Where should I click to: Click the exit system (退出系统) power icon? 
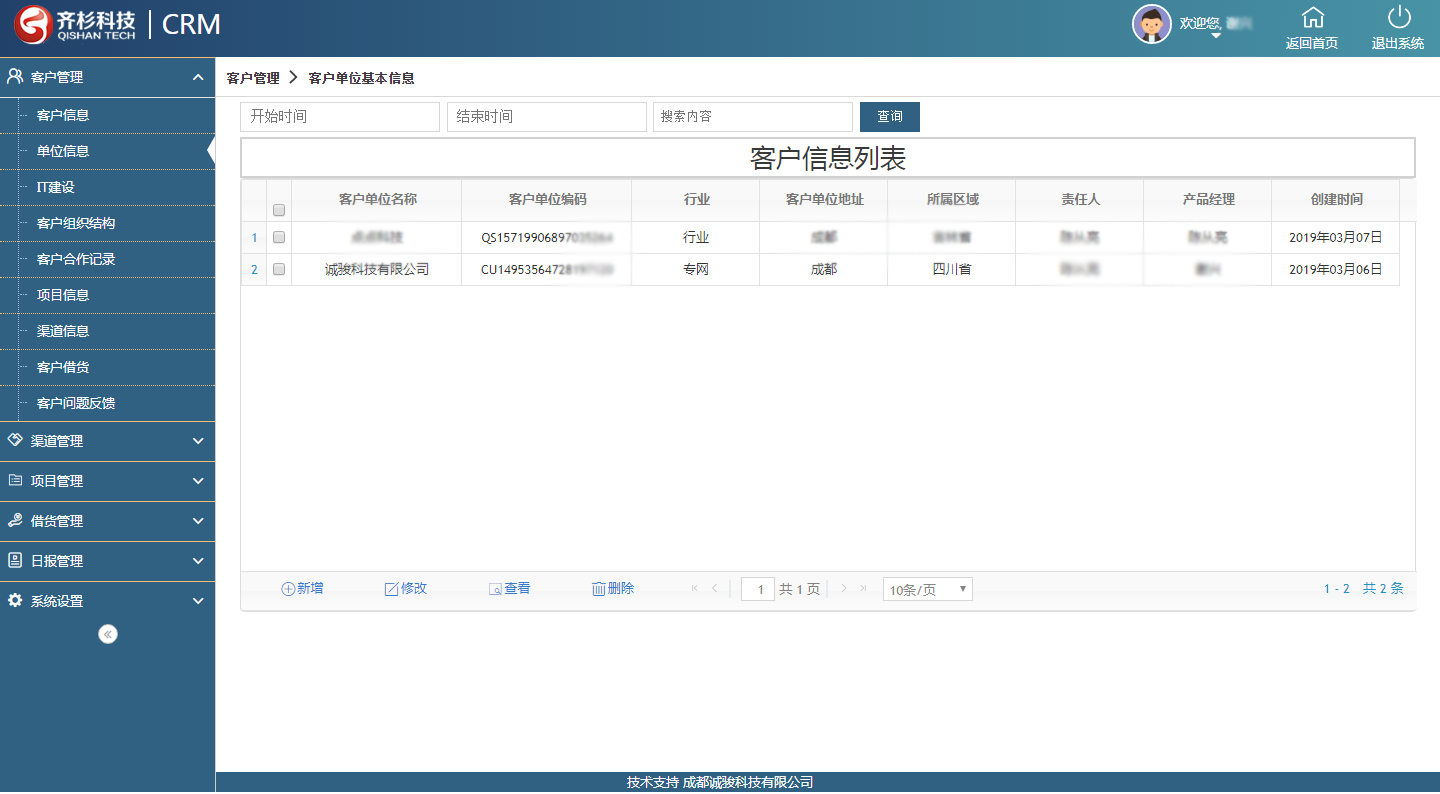pyautogui.click(x=1398, y=18)
